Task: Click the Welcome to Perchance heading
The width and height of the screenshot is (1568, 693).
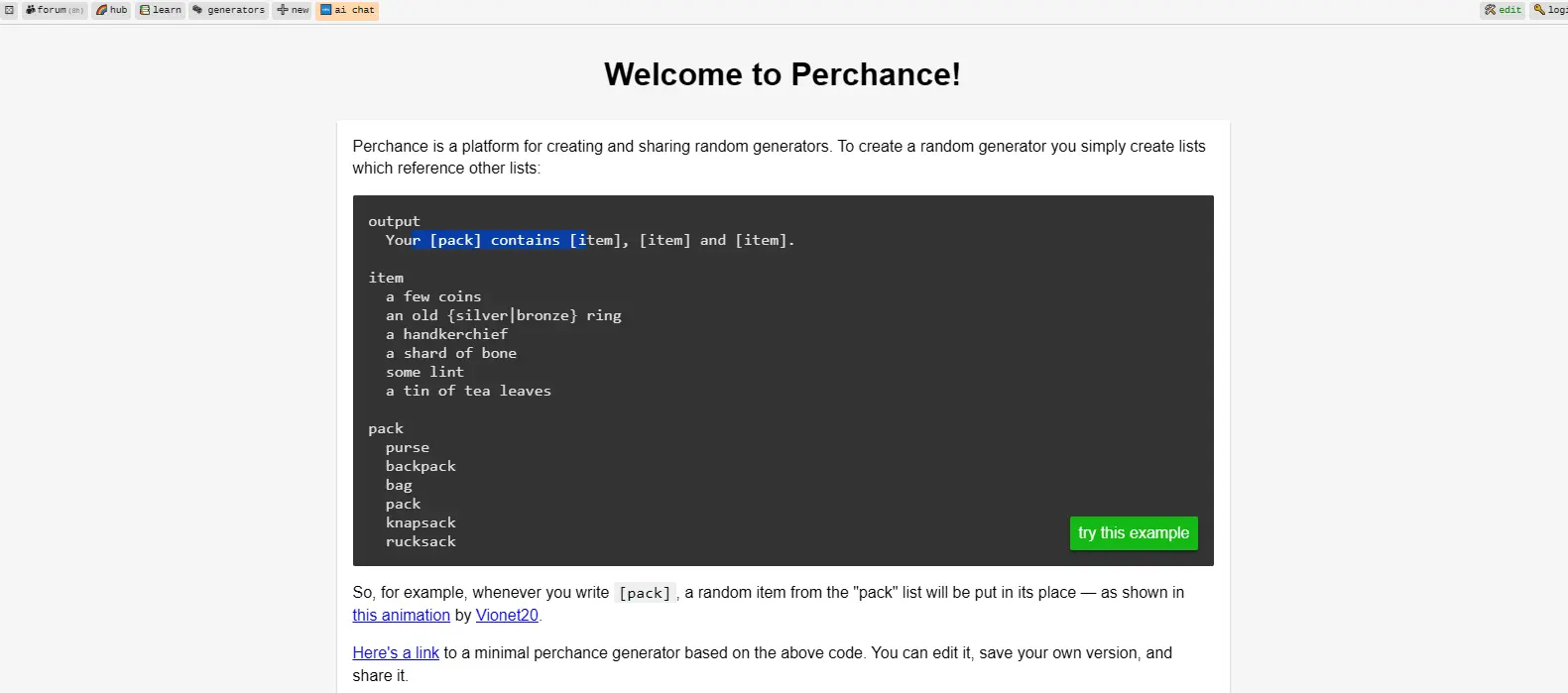Action: (x=782, y=74)
